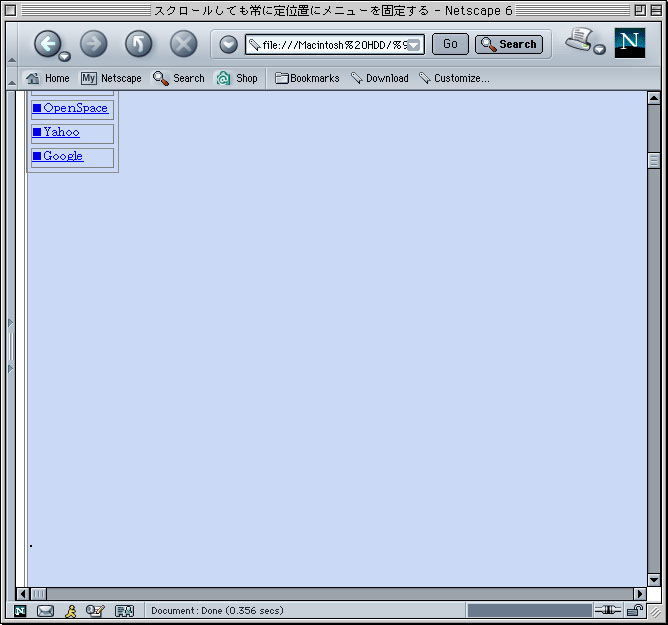Open Instant Messenger status bar icon

click(x=71, y=611)
